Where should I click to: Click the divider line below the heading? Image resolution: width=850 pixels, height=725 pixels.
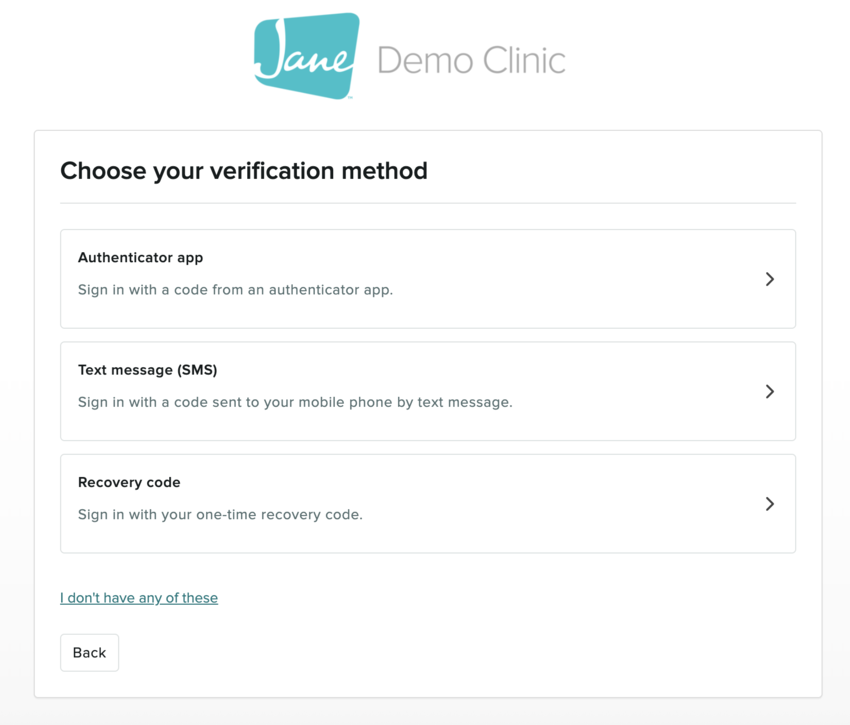click(428, 203)
